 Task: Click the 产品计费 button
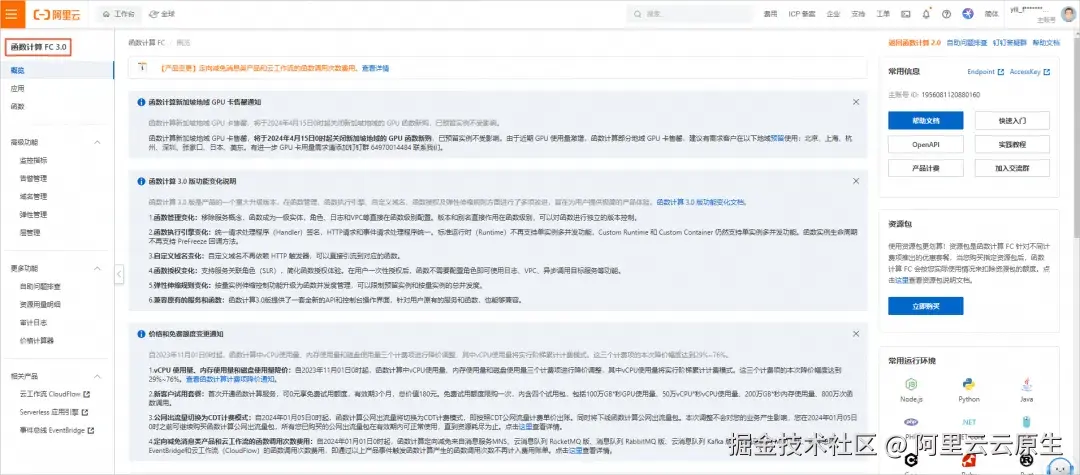[926, 168]
